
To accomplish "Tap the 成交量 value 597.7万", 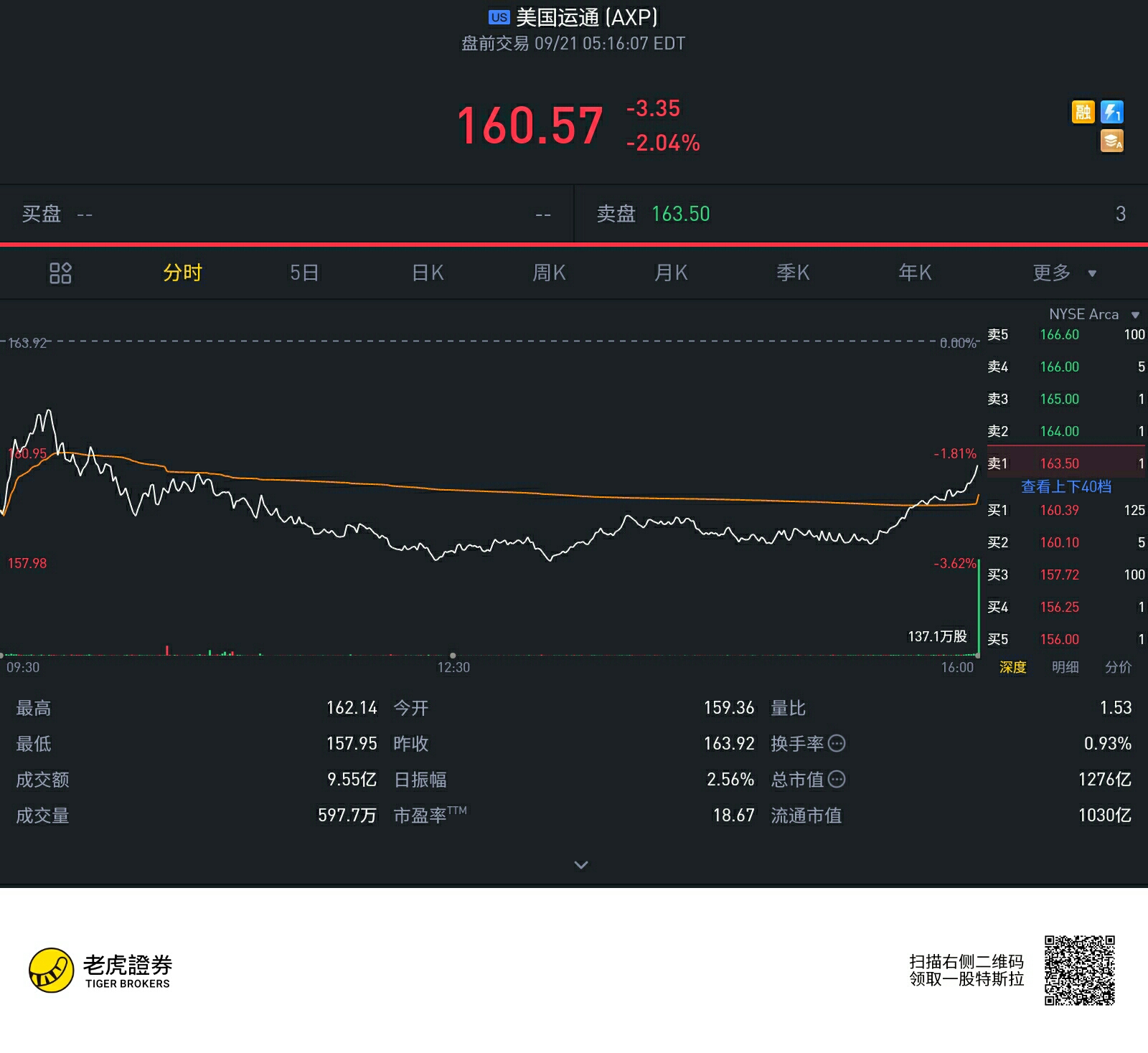I will coord(347,816).
